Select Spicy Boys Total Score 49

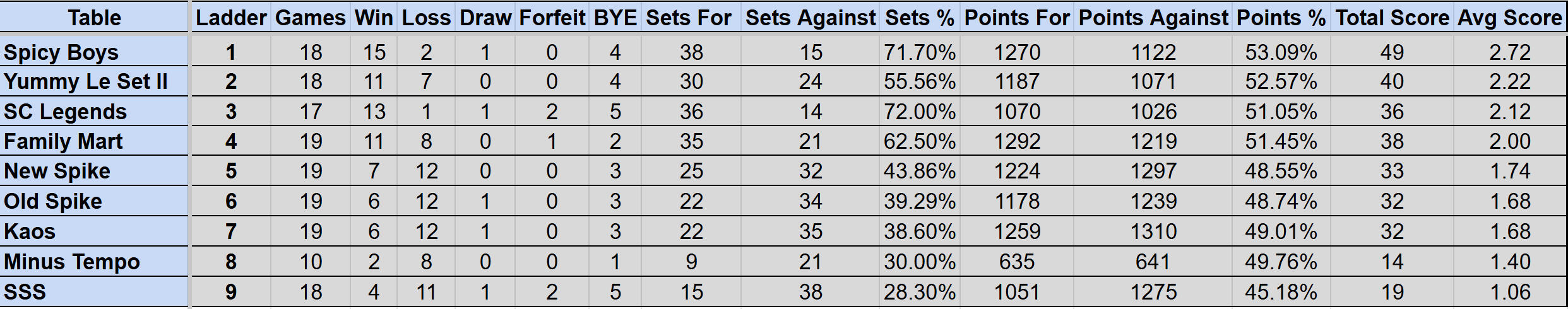(x=1392, y=52)
